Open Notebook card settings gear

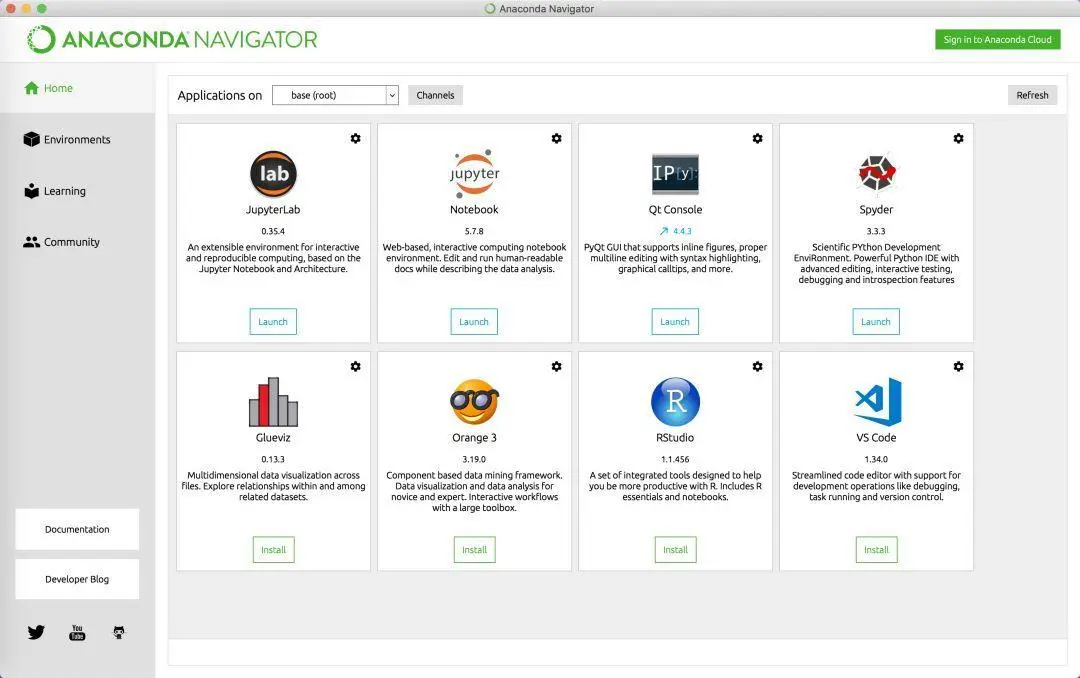[x=557, y=138]
